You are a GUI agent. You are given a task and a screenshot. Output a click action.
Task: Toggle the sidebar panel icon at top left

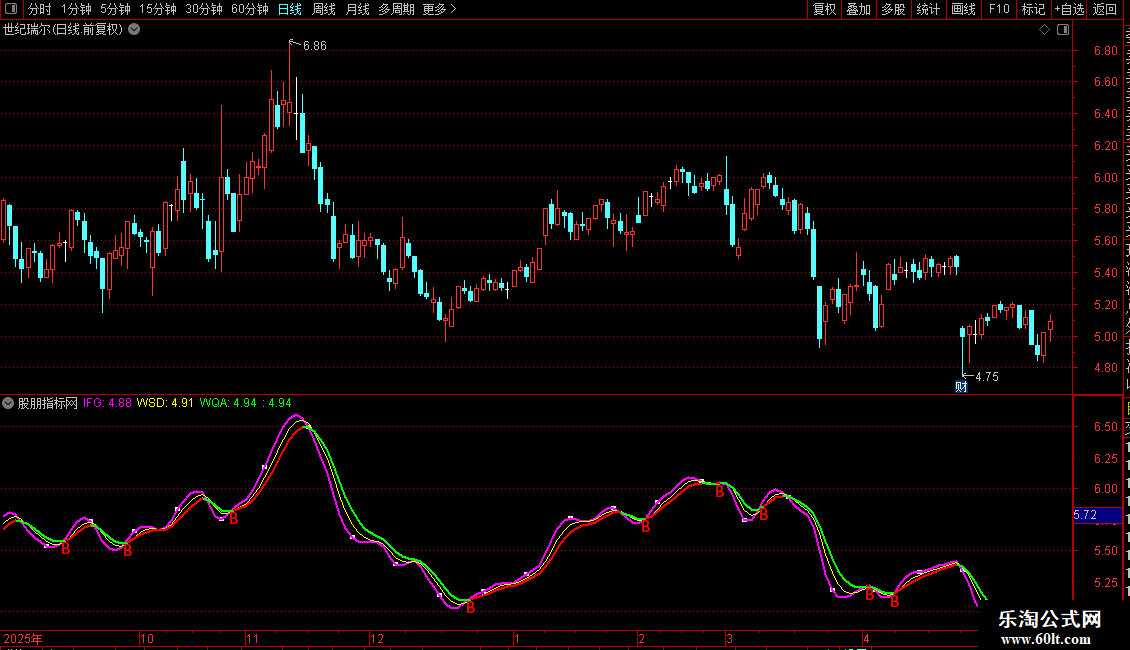11,9
